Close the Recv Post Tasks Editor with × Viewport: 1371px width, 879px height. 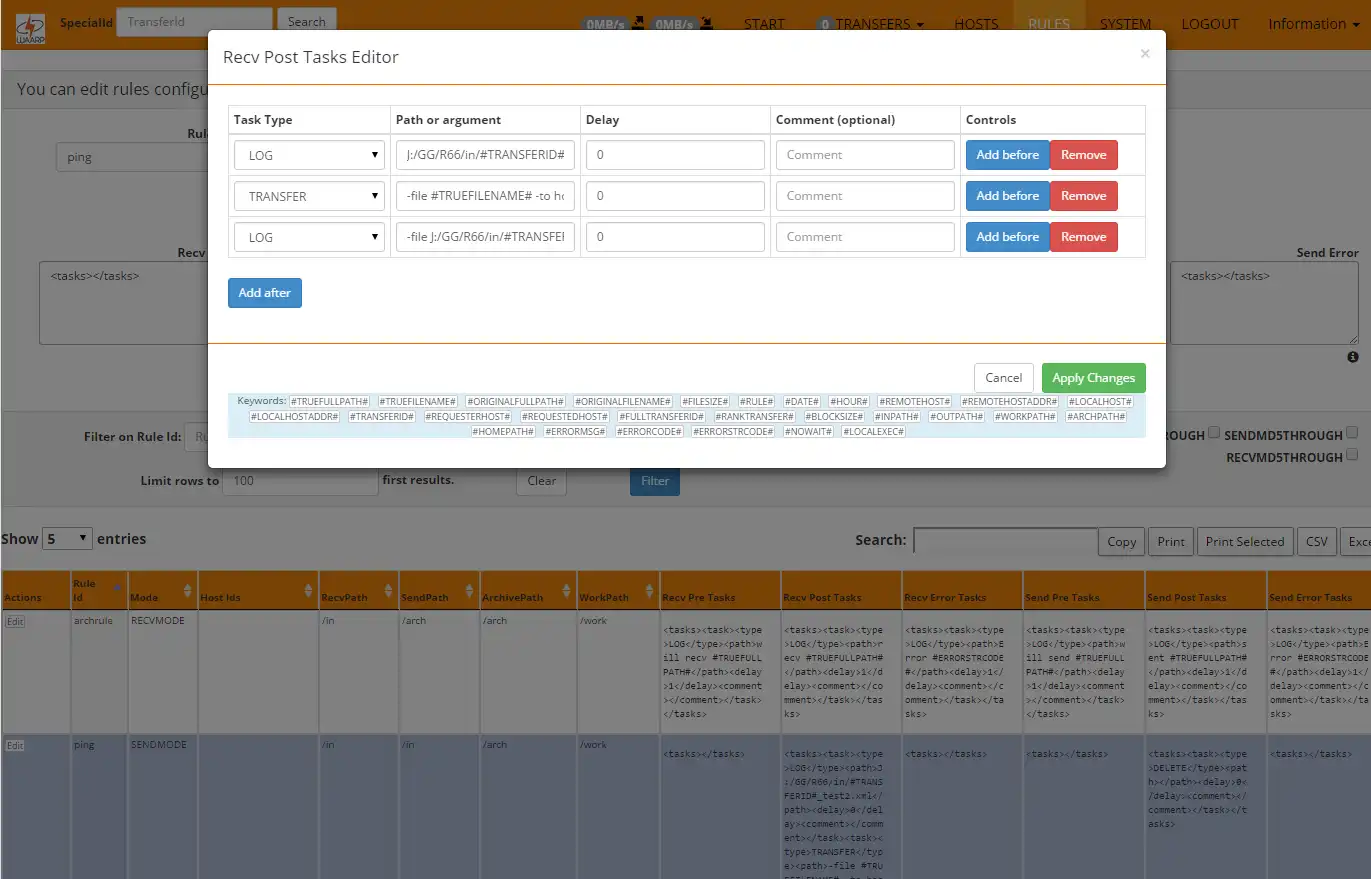[x=1145, y=54]
